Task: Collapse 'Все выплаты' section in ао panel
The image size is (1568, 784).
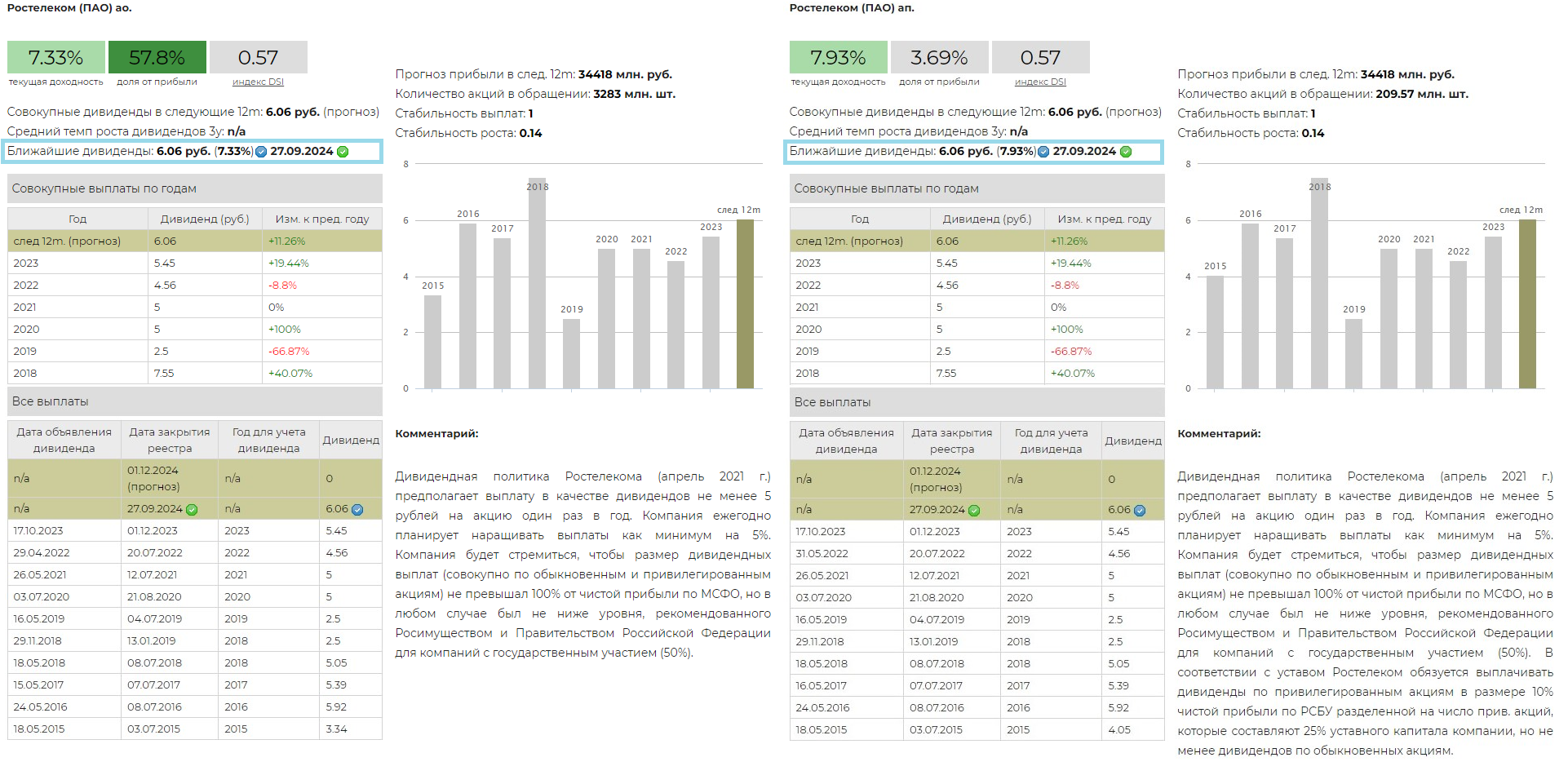Action: point(194,401)
